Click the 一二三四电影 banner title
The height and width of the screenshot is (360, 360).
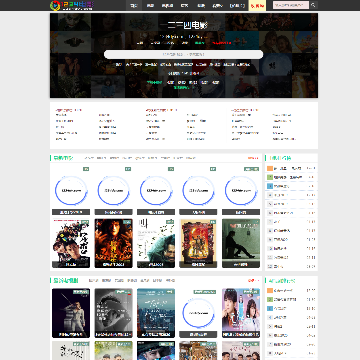pyautogui.click(x=184, y=26)
